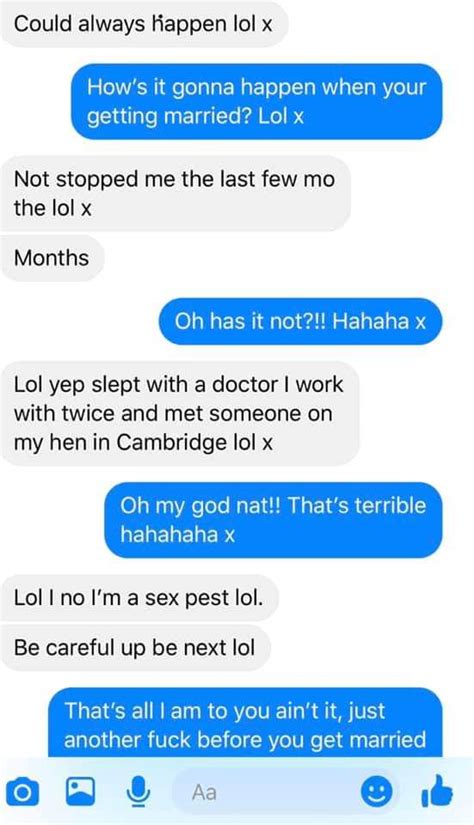Tap the 'How's it gonna happen' blue bubble

click(257, 101)
